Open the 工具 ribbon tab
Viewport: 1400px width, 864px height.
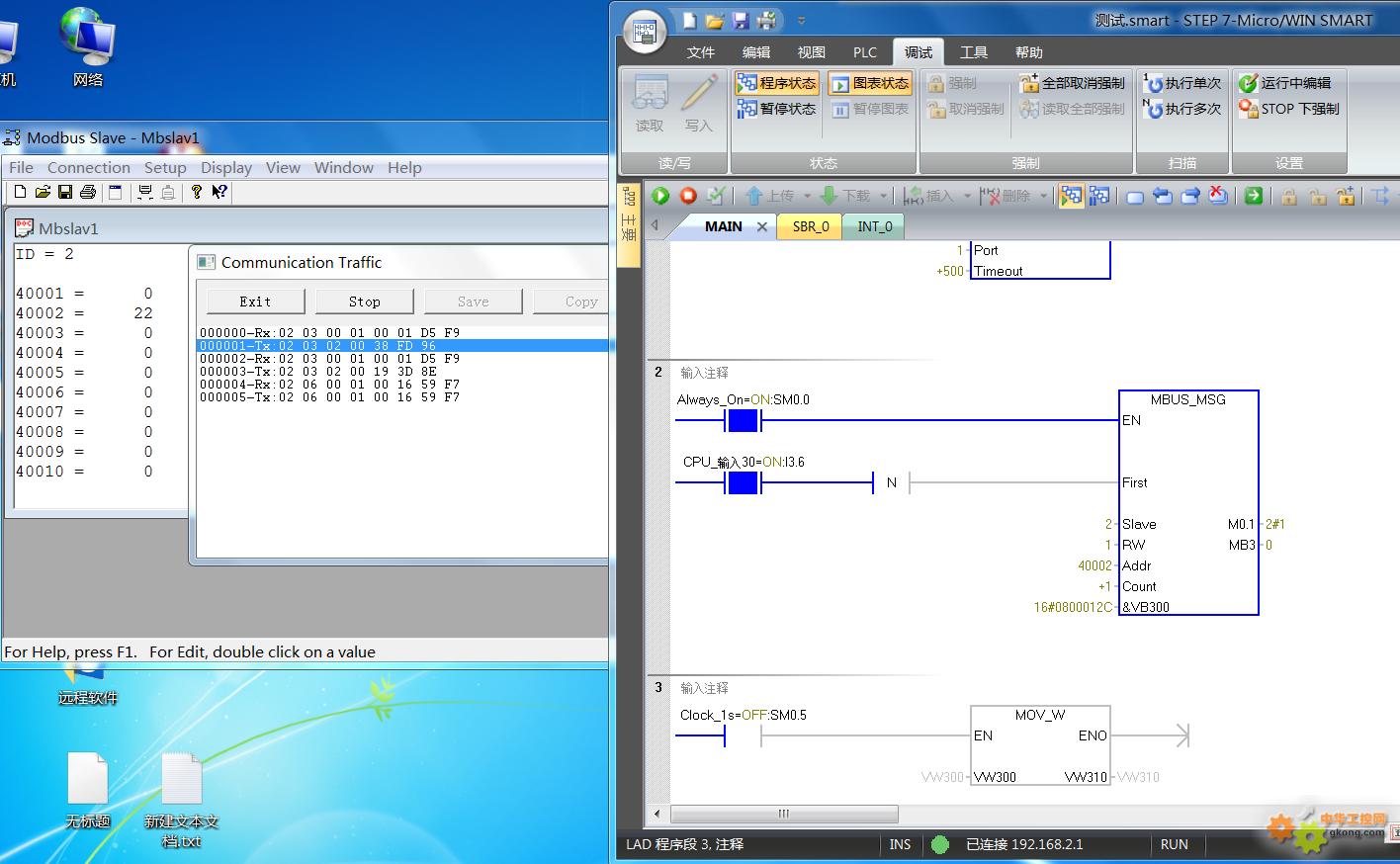(974, 52)
